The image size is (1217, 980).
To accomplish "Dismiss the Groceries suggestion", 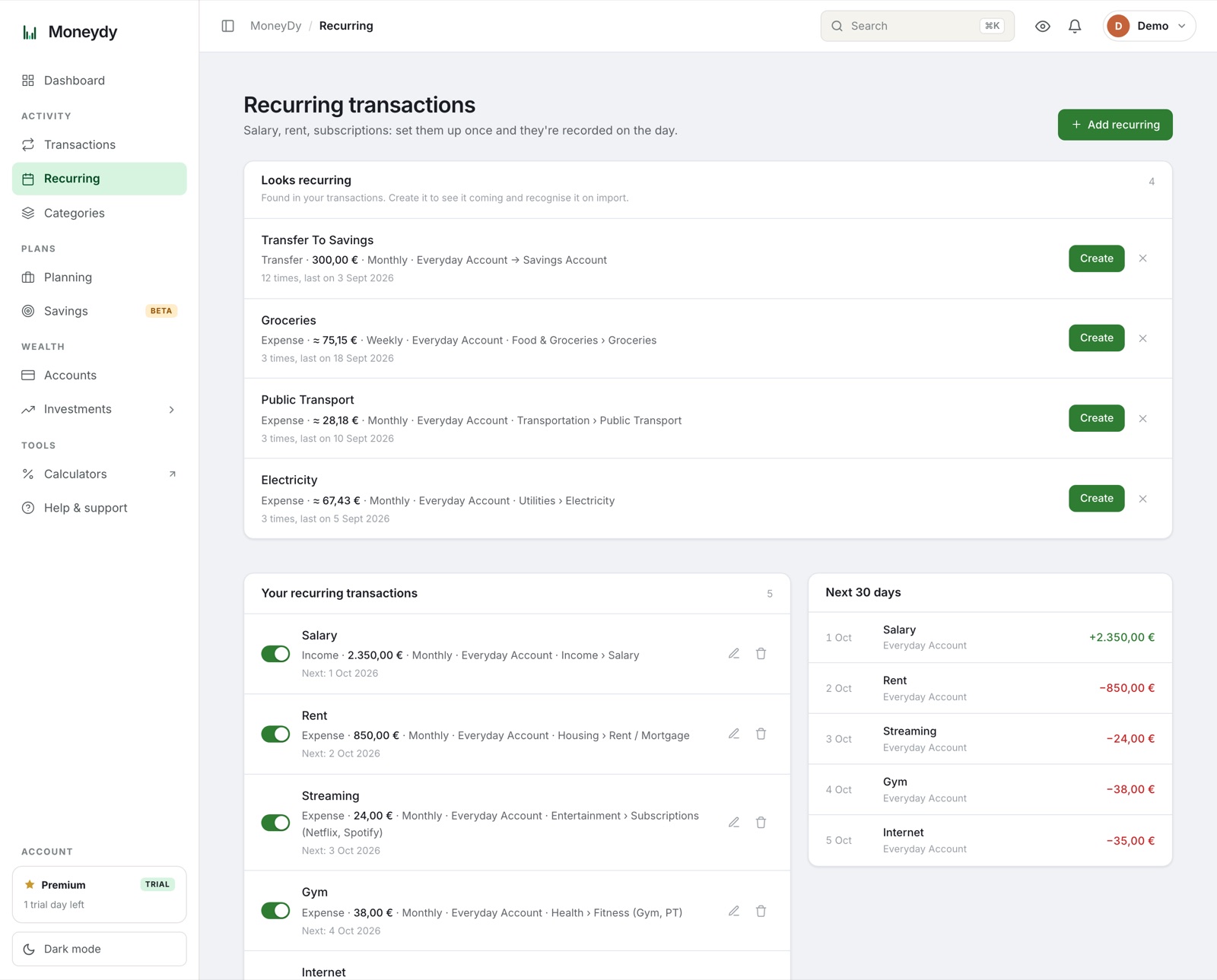I will pos(1142,338).
